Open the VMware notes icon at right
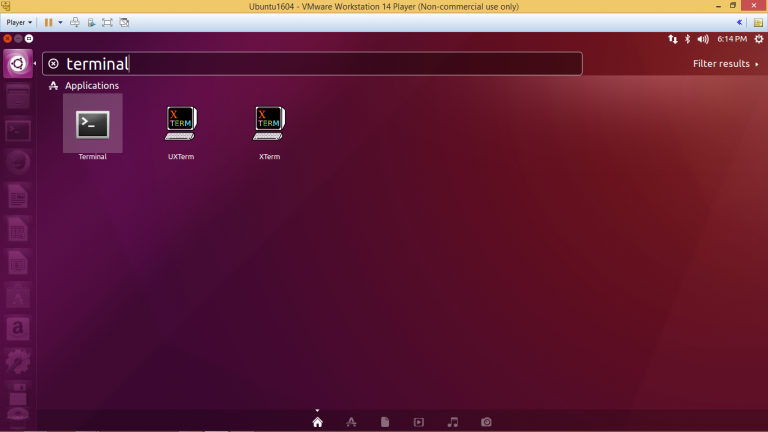 click(758, 23)
